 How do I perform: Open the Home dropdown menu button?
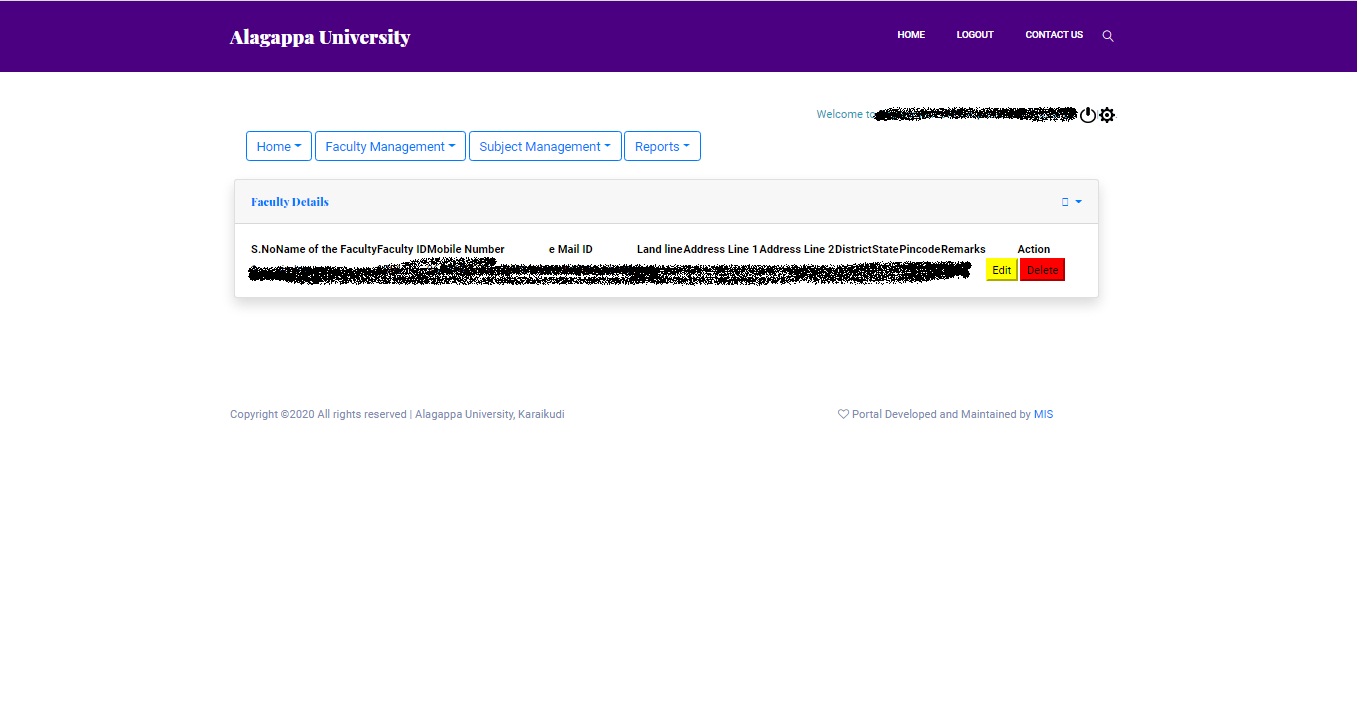(279, 146)
